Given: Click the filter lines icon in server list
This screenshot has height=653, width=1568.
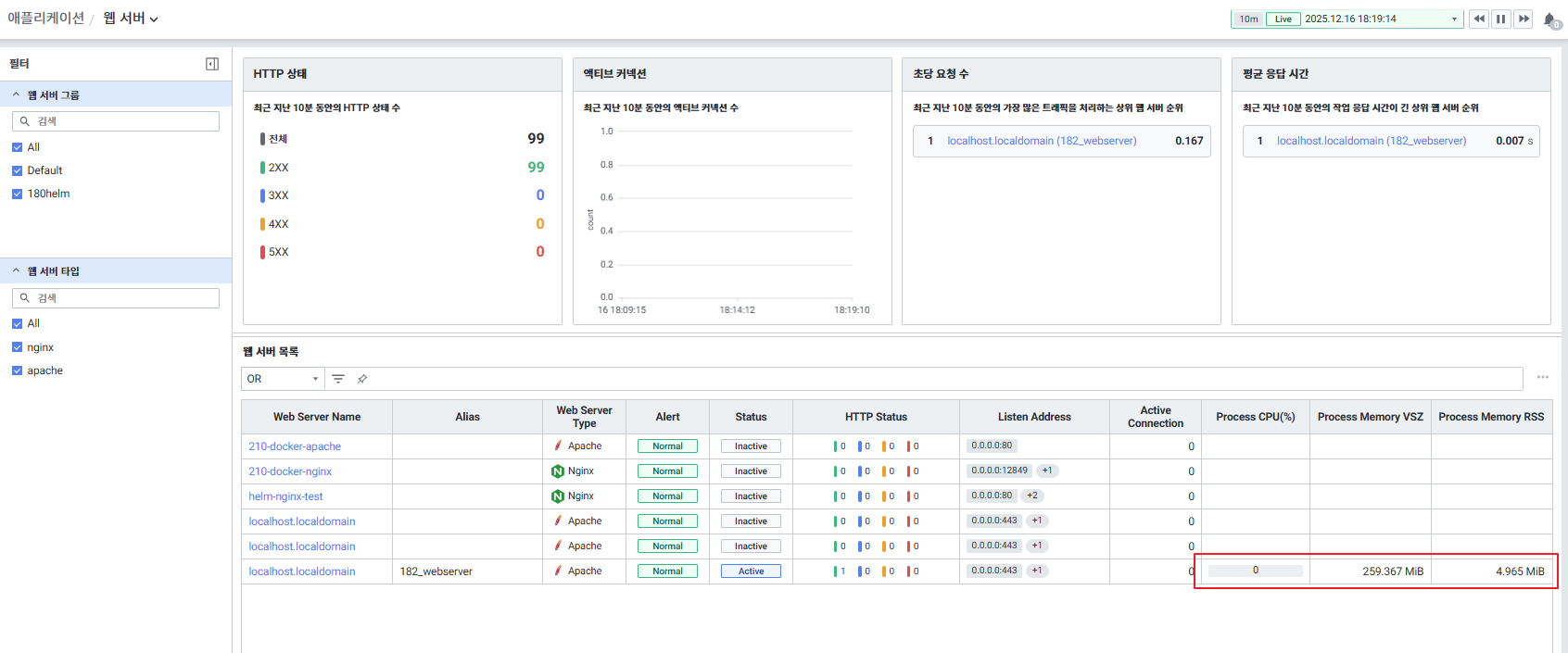Looking at the screenshot, I should click(x=338, y=379).
